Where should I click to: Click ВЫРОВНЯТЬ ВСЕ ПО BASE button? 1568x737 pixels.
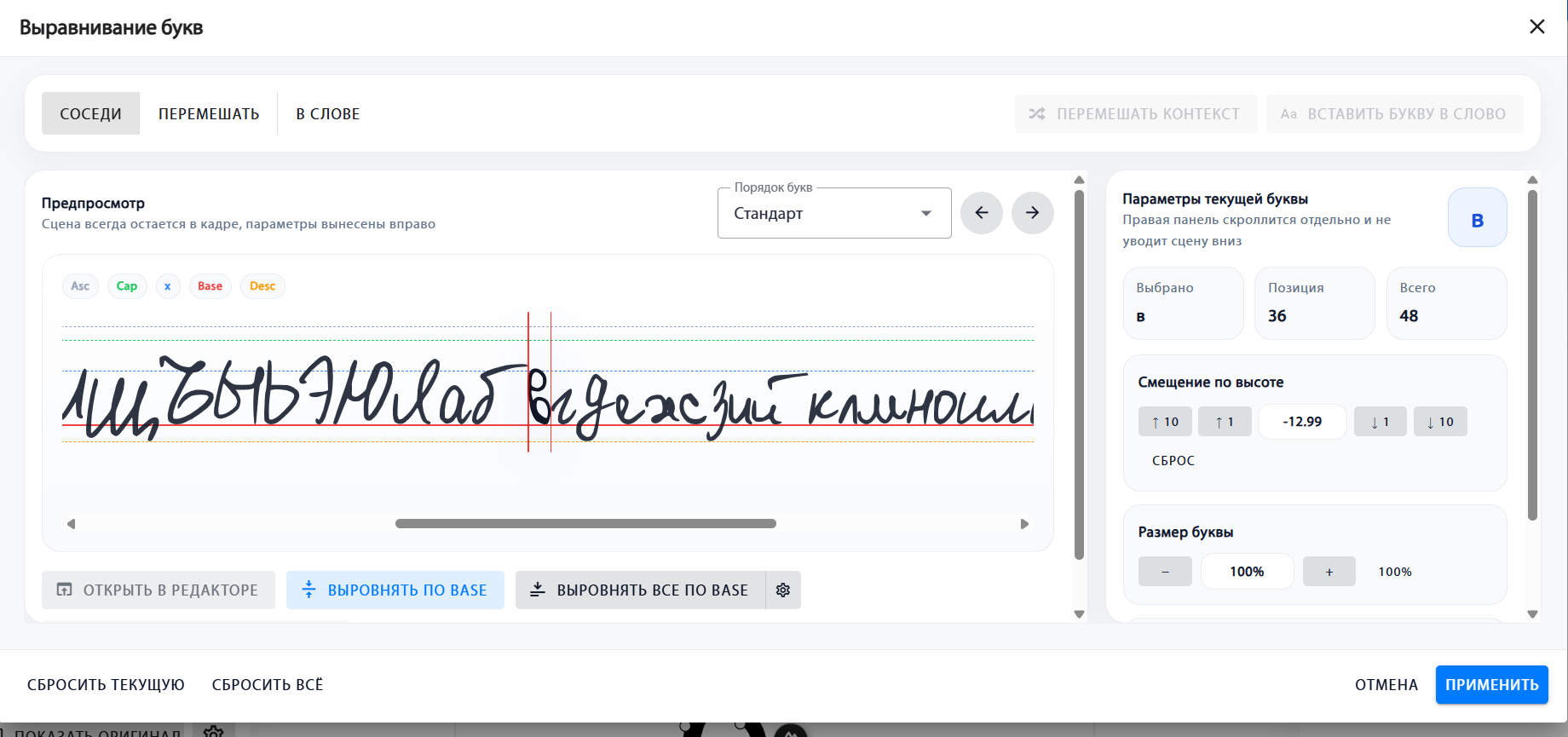pyautogui.click(x=640, y=590)
